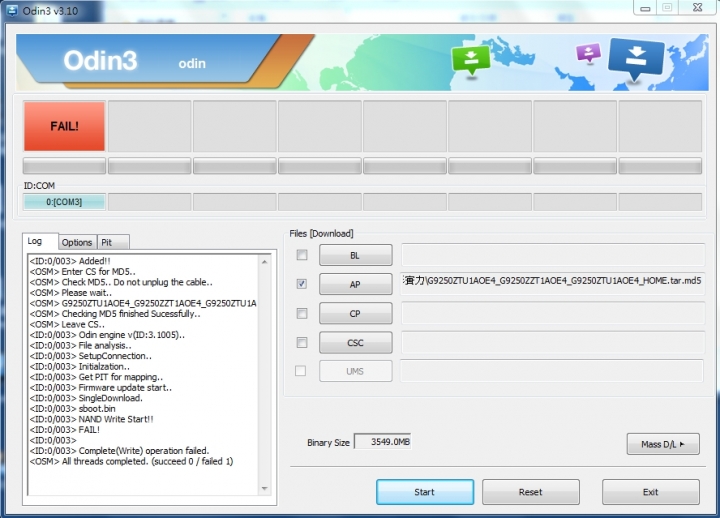
Task: Click the purple download bubble icon in banner
Action: coord(588,53)
